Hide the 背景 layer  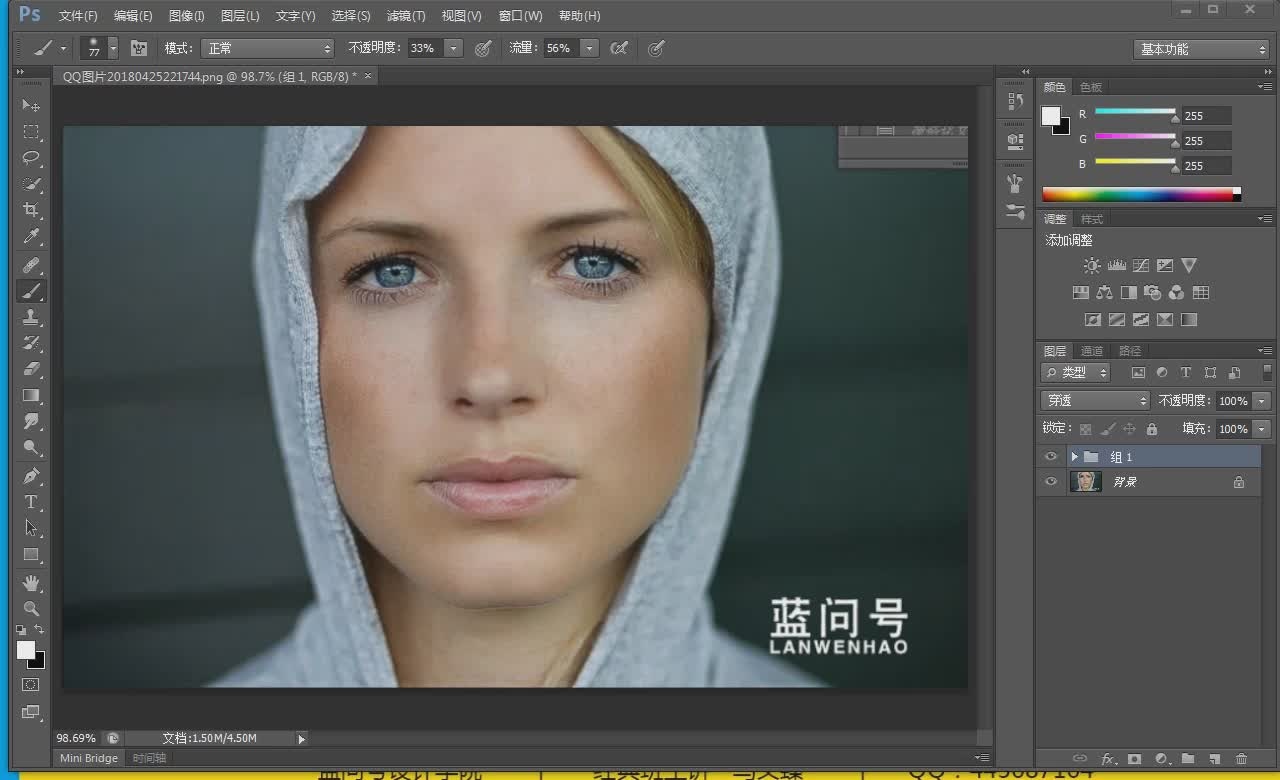pyautogui.click(x=1050, y=482)
